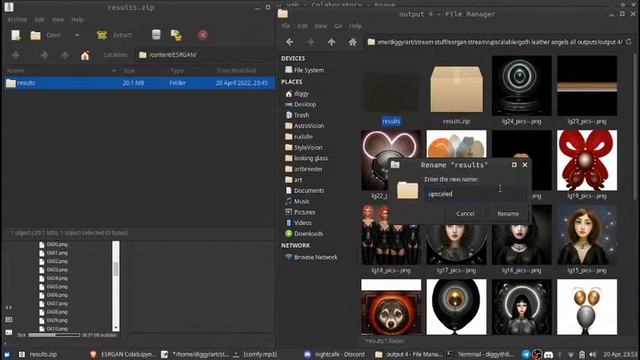Click the File Manager forward arrow

coord(310,42)
